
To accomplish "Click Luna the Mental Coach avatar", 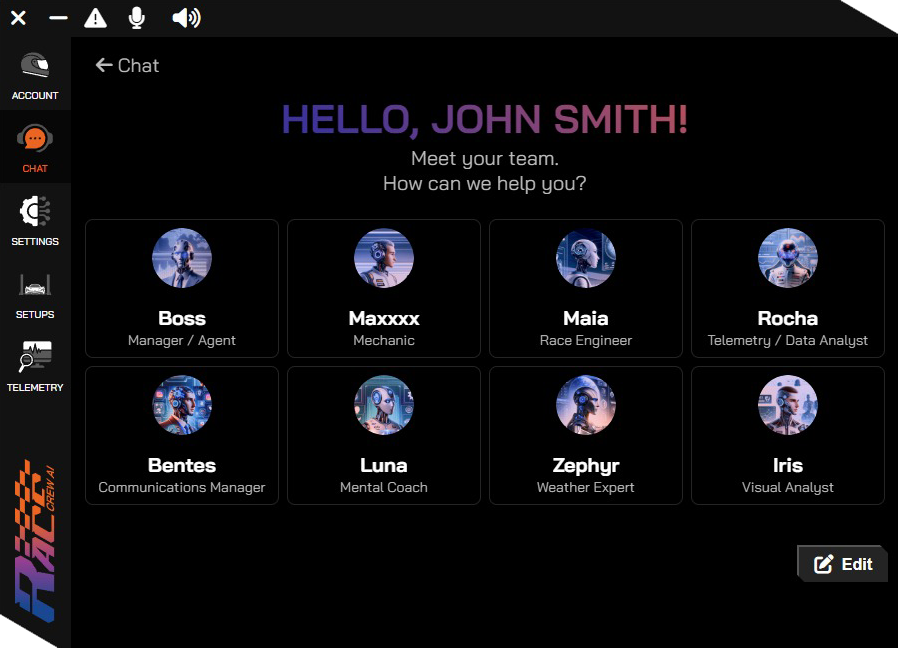I will point(384,405).
